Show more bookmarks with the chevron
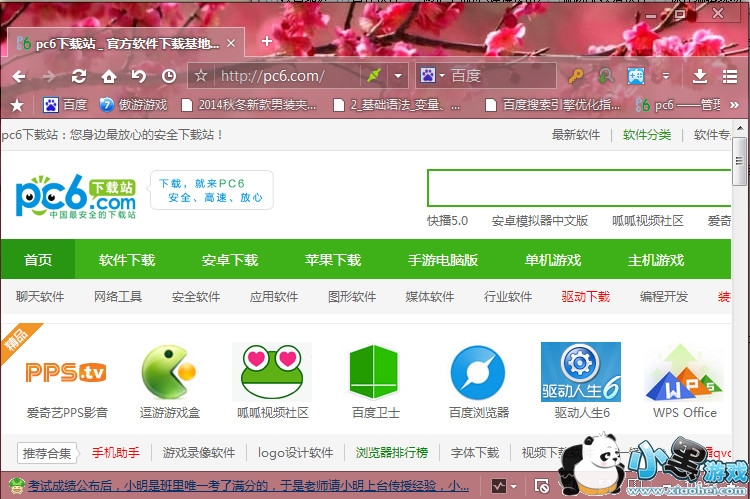This screenshot has height=499, width=750. click(x=734, y=105)
